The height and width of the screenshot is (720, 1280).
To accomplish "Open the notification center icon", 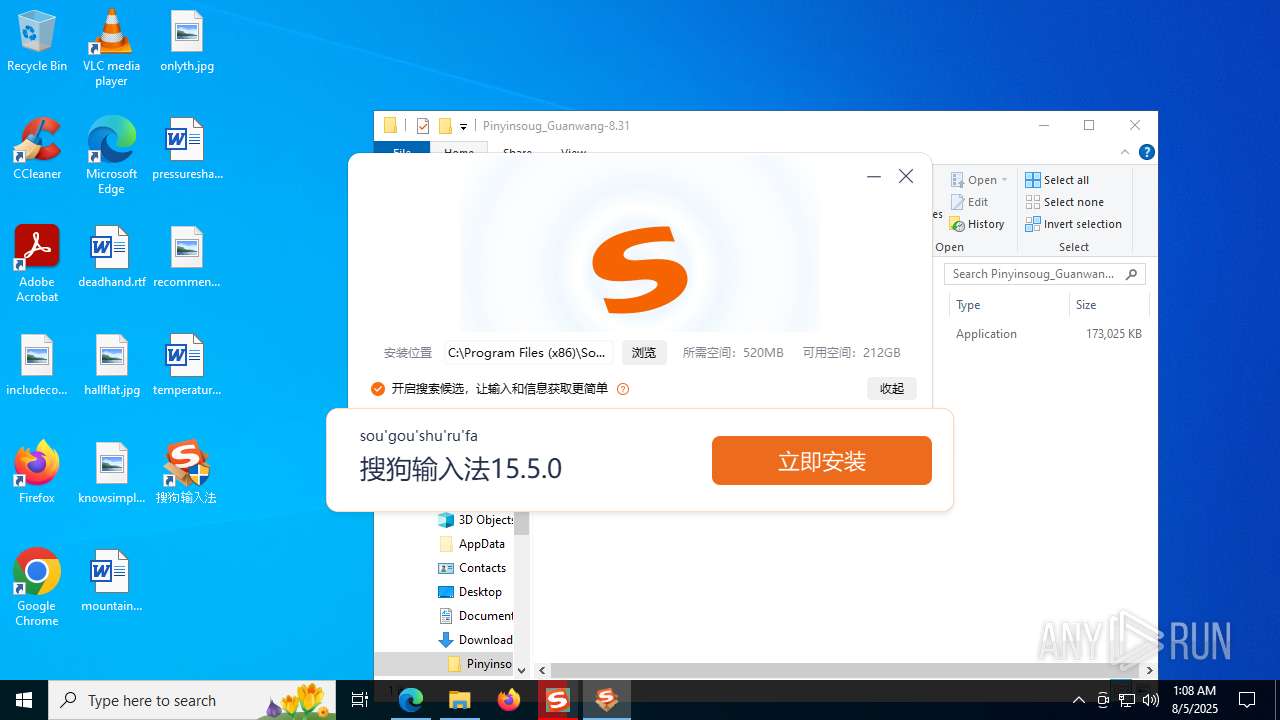I will point(1247,700).
